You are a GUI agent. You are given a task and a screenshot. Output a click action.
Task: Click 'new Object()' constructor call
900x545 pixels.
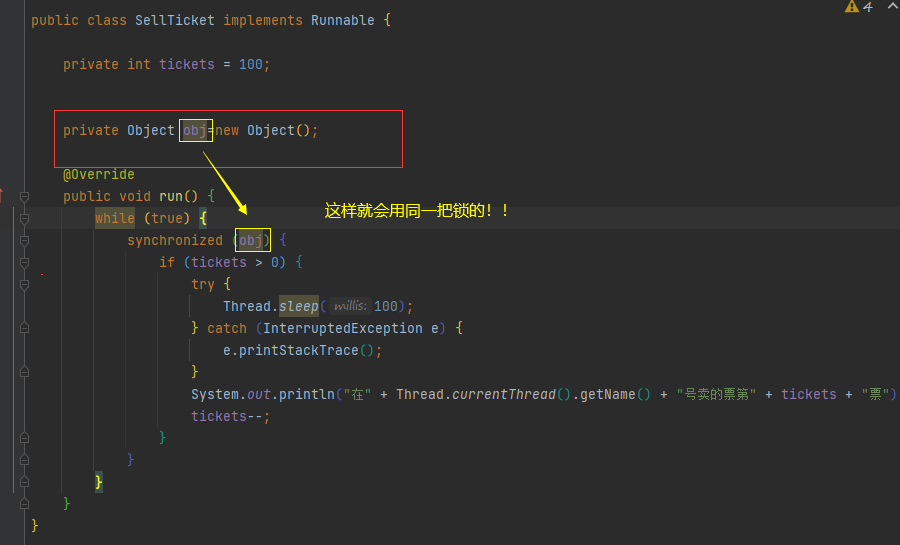(263, 131)
